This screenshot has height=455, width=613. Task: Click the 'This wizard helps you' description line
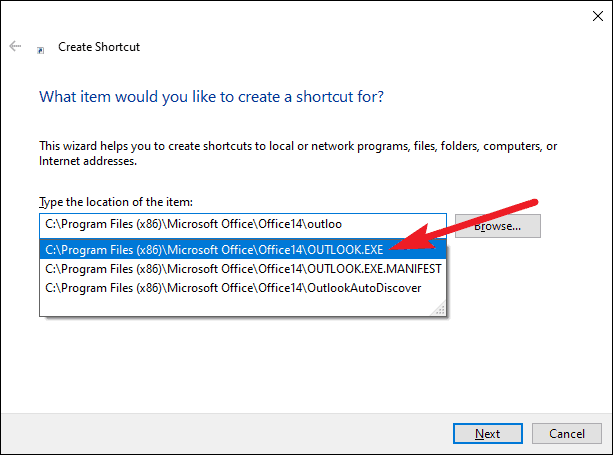(x=298, y=146)
